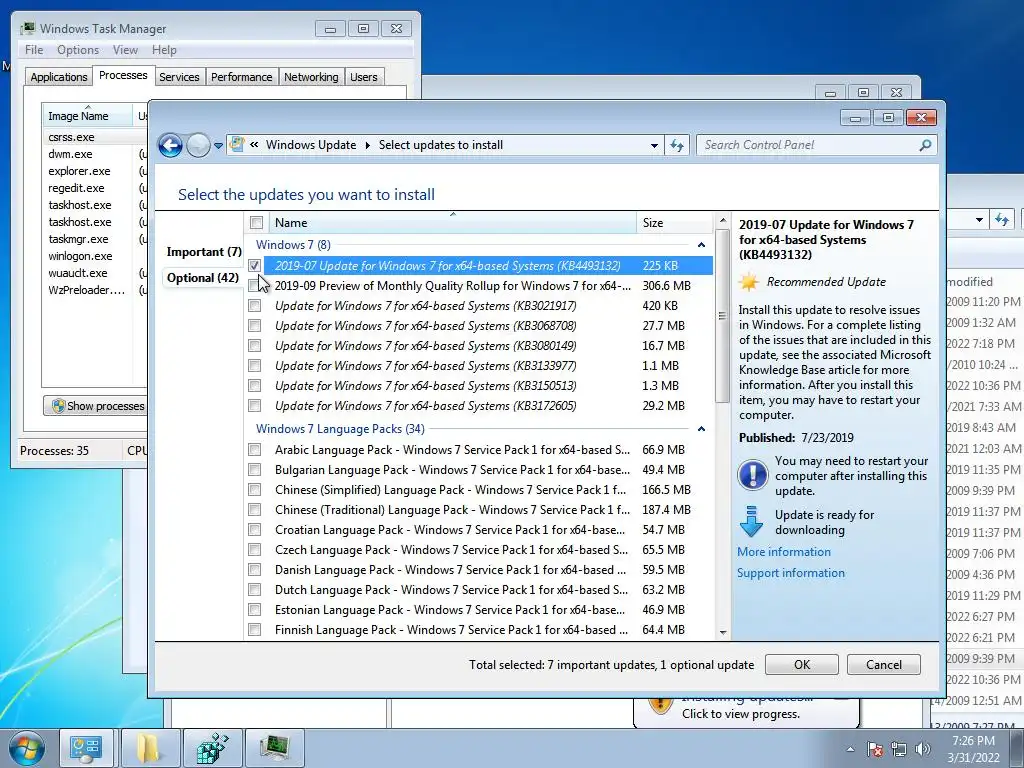Open the More information link

tap(784, 552)
